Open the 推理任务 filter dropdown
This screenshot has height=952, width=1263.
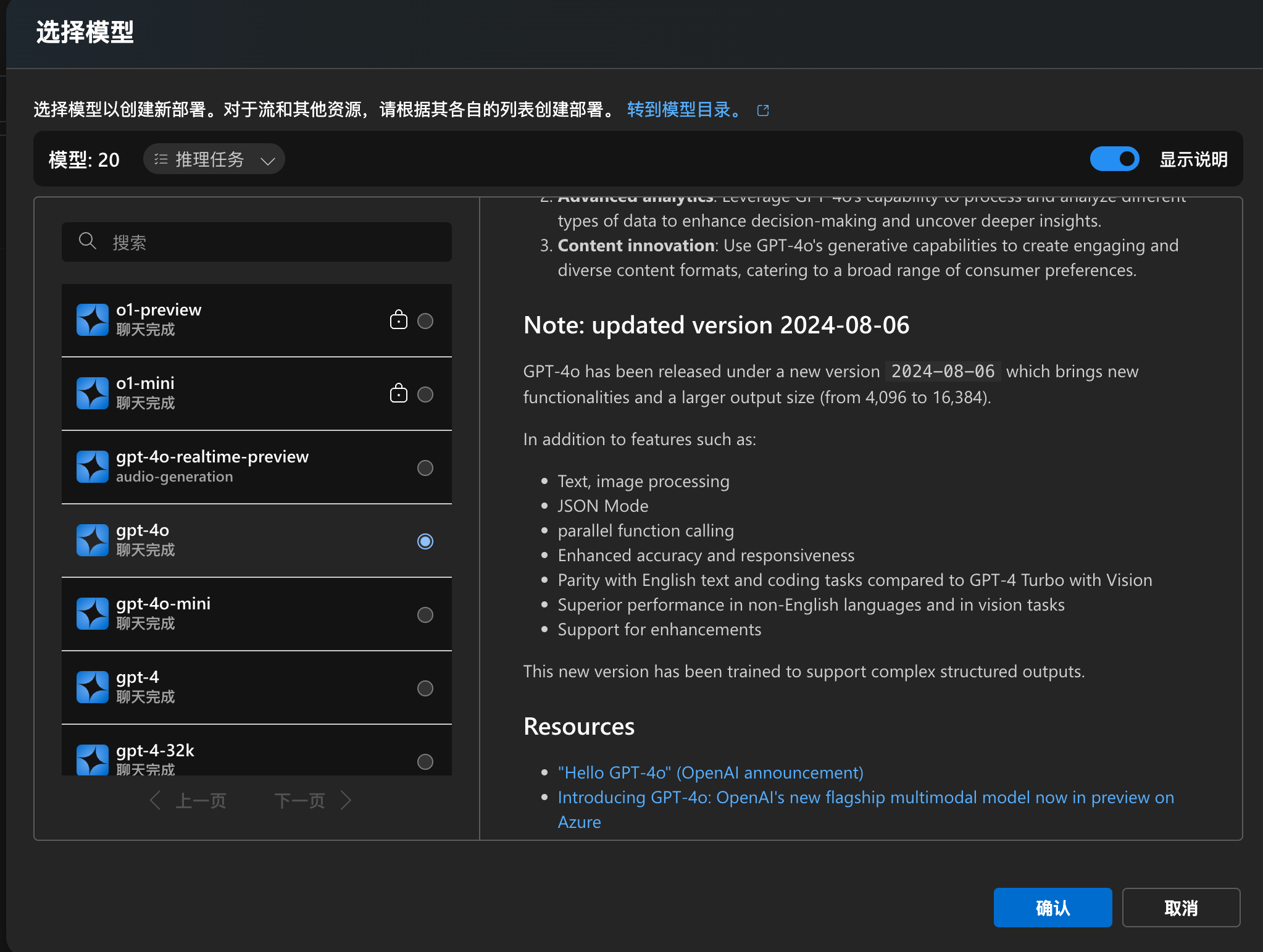tap(214, 159)
